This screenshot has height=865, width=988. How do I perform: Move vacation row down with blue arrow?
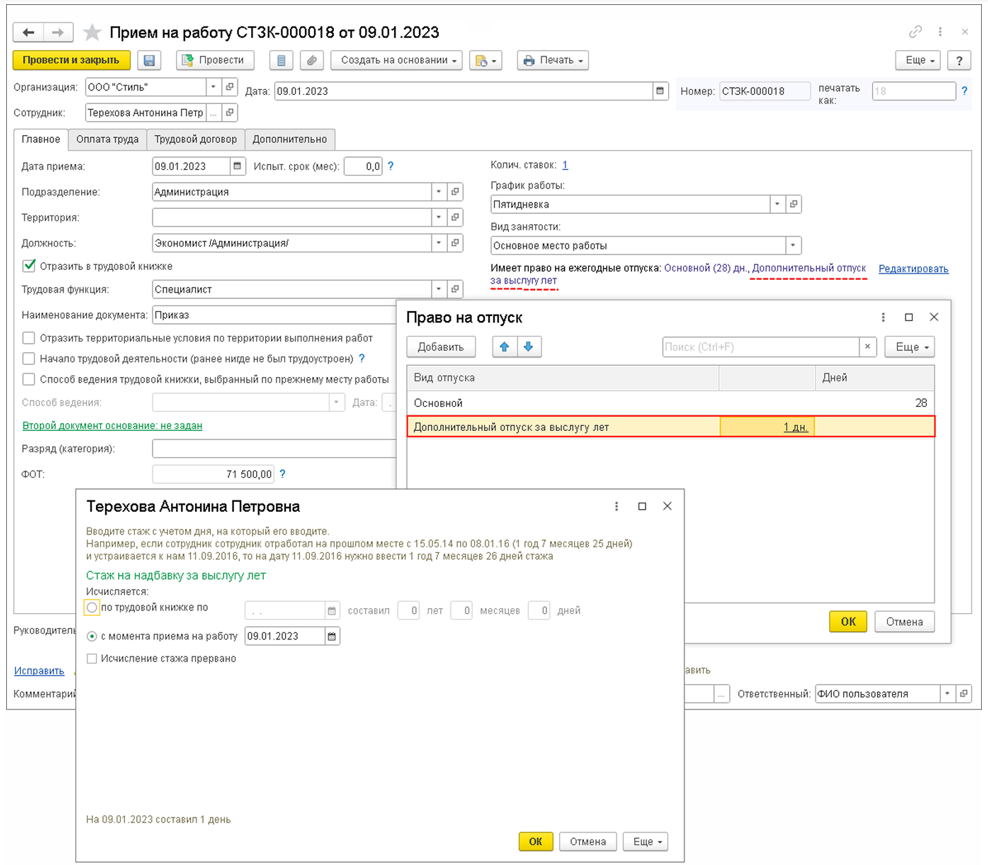528,347
